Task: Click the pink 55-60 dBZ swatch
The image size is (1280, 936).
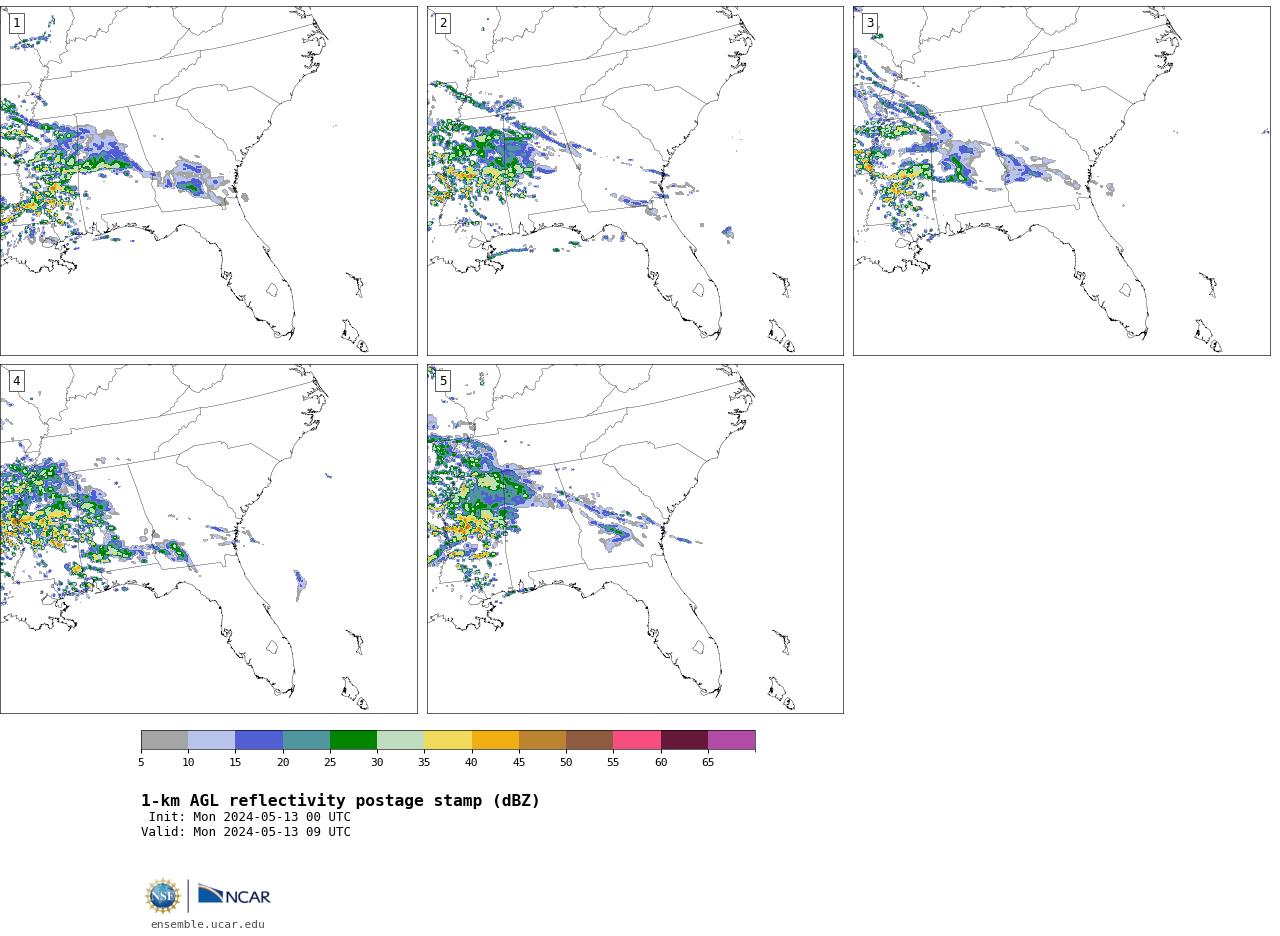Action: click(637, 740)
